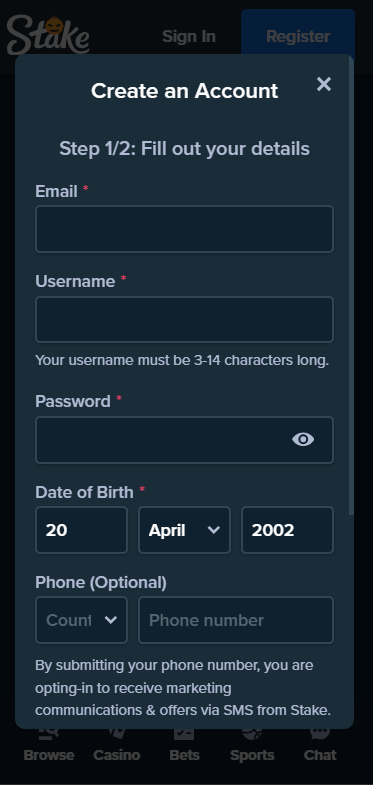
Task: Focus the Email input field
Action: pyautogui.click(x=184, y=229)
